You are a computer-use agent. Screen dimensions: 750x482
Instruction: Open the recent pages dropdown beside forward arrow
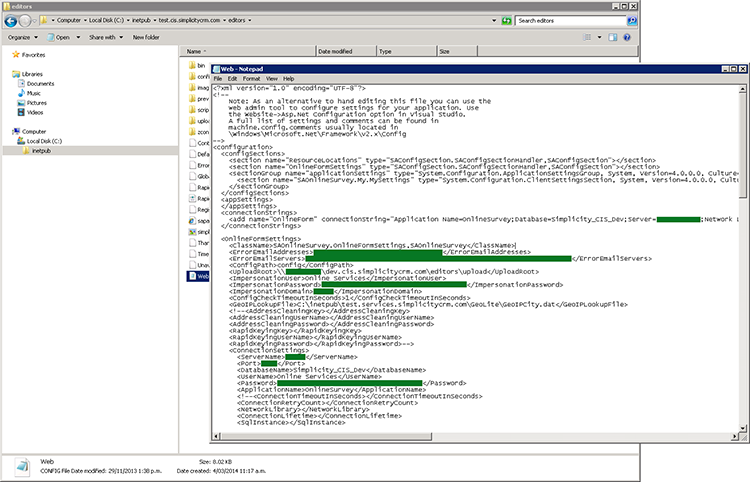pyautogui.click(x=34, y=21)
